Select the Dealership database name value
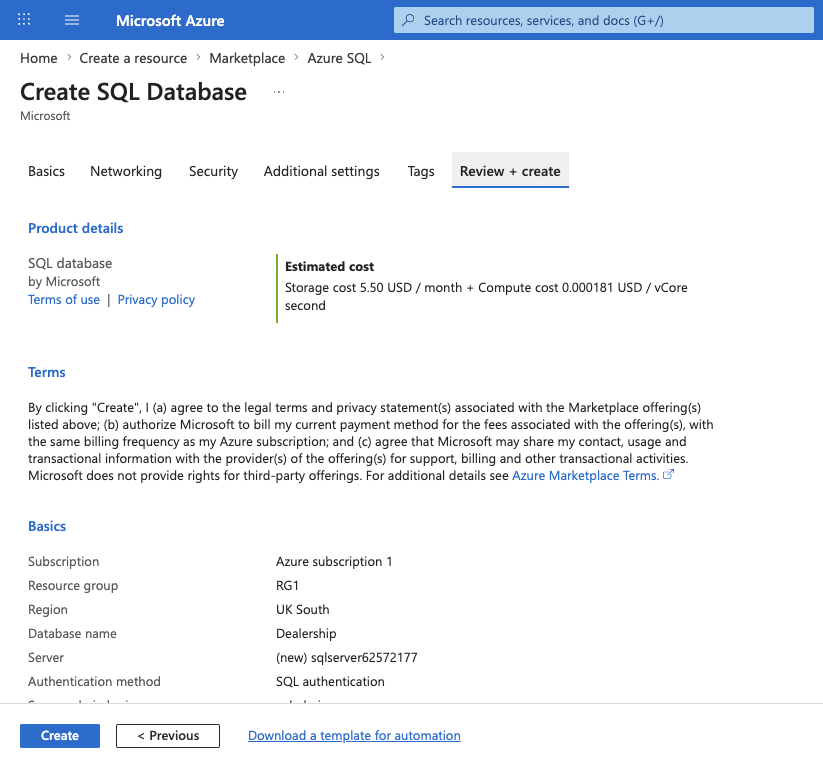The image size is (823, 768). [x=306, y=634]
